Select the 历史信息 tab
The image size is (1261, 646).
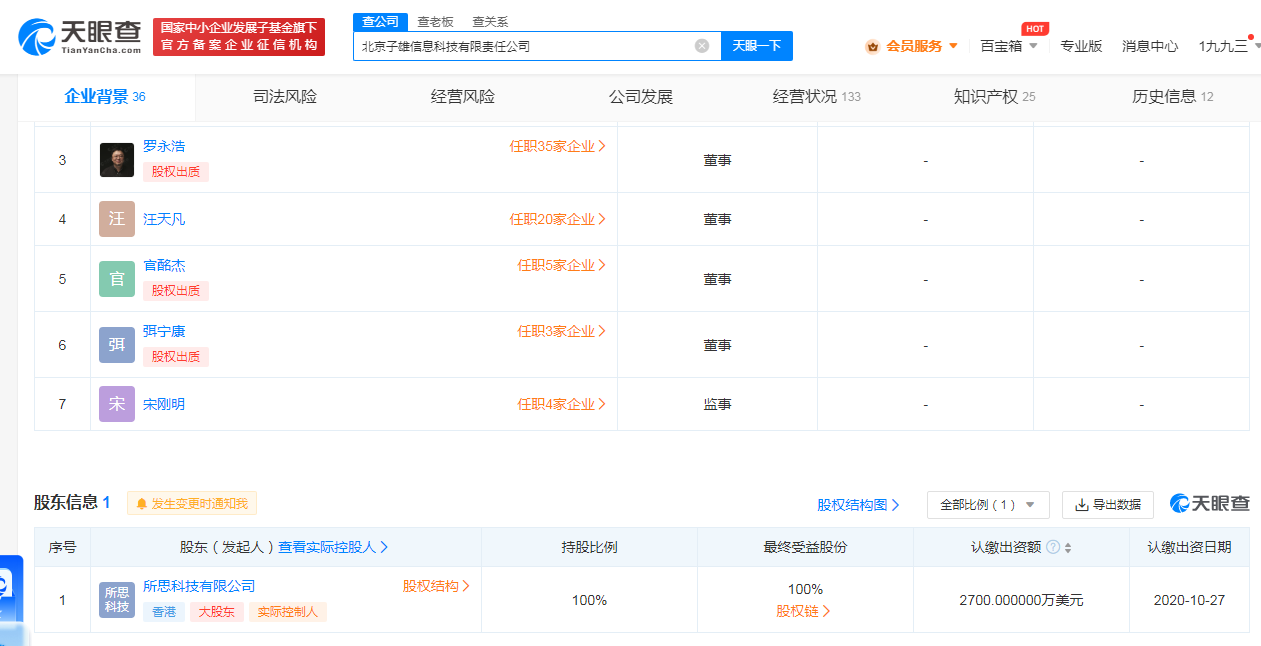click(x=1172, y=97)
